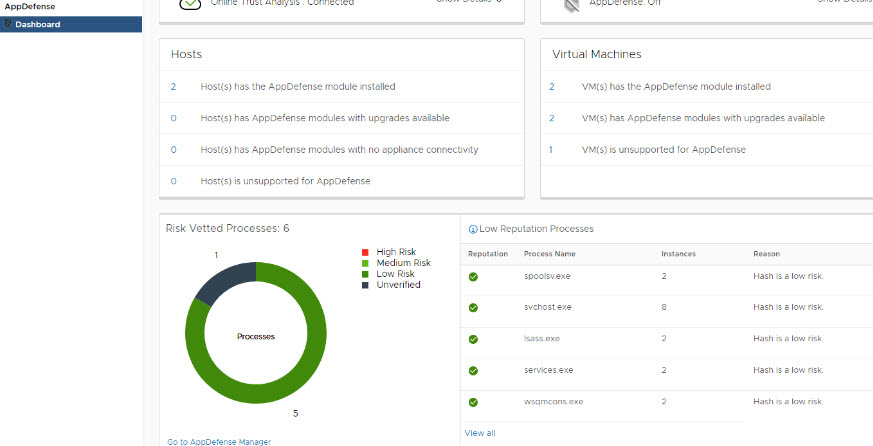The height and width of the screenshot is (446, 873).
Task: Open count of VMs unsupported for AppDefense
Action: coord(551,150)
